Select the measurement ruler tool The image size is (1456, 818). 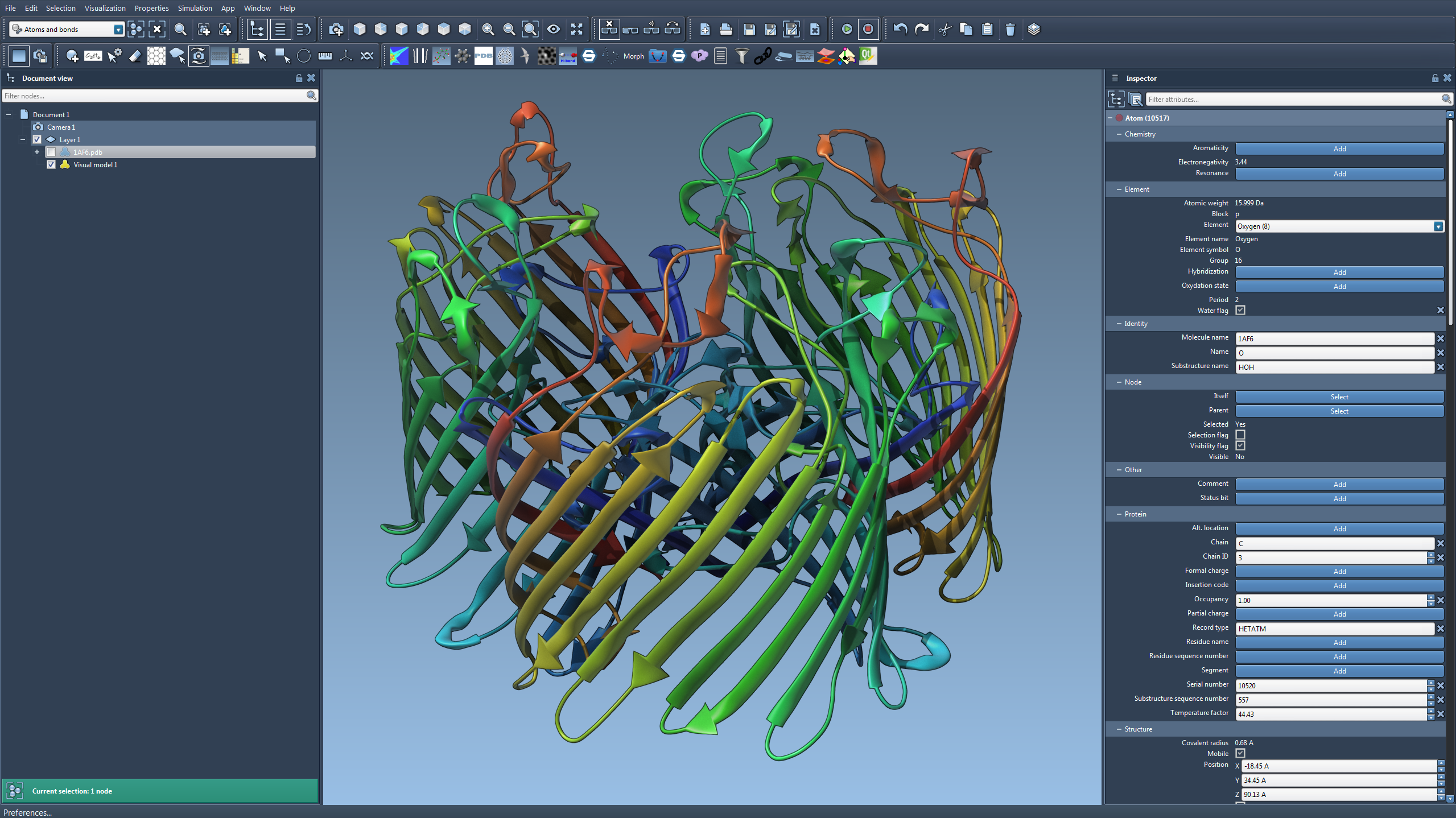(x=325, y=56)
